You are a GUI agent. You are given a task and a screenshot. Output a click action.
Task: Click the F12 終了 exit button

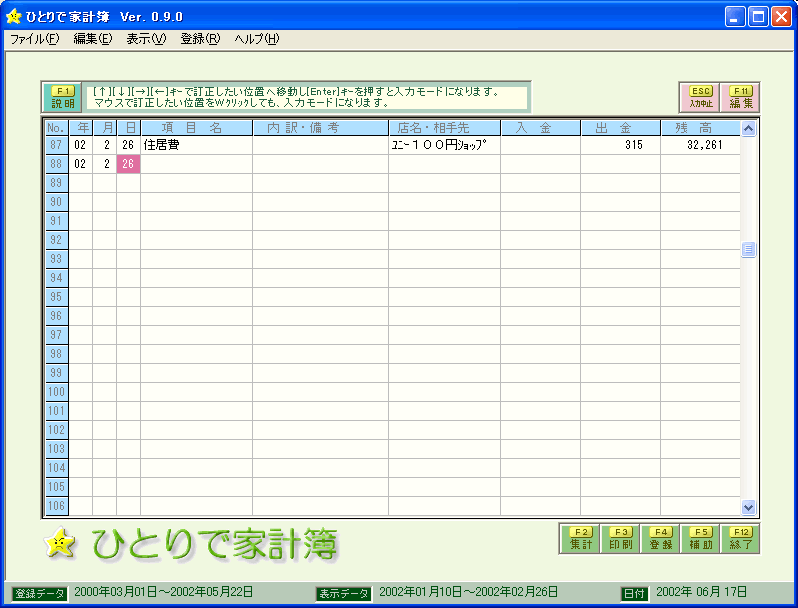741,539
